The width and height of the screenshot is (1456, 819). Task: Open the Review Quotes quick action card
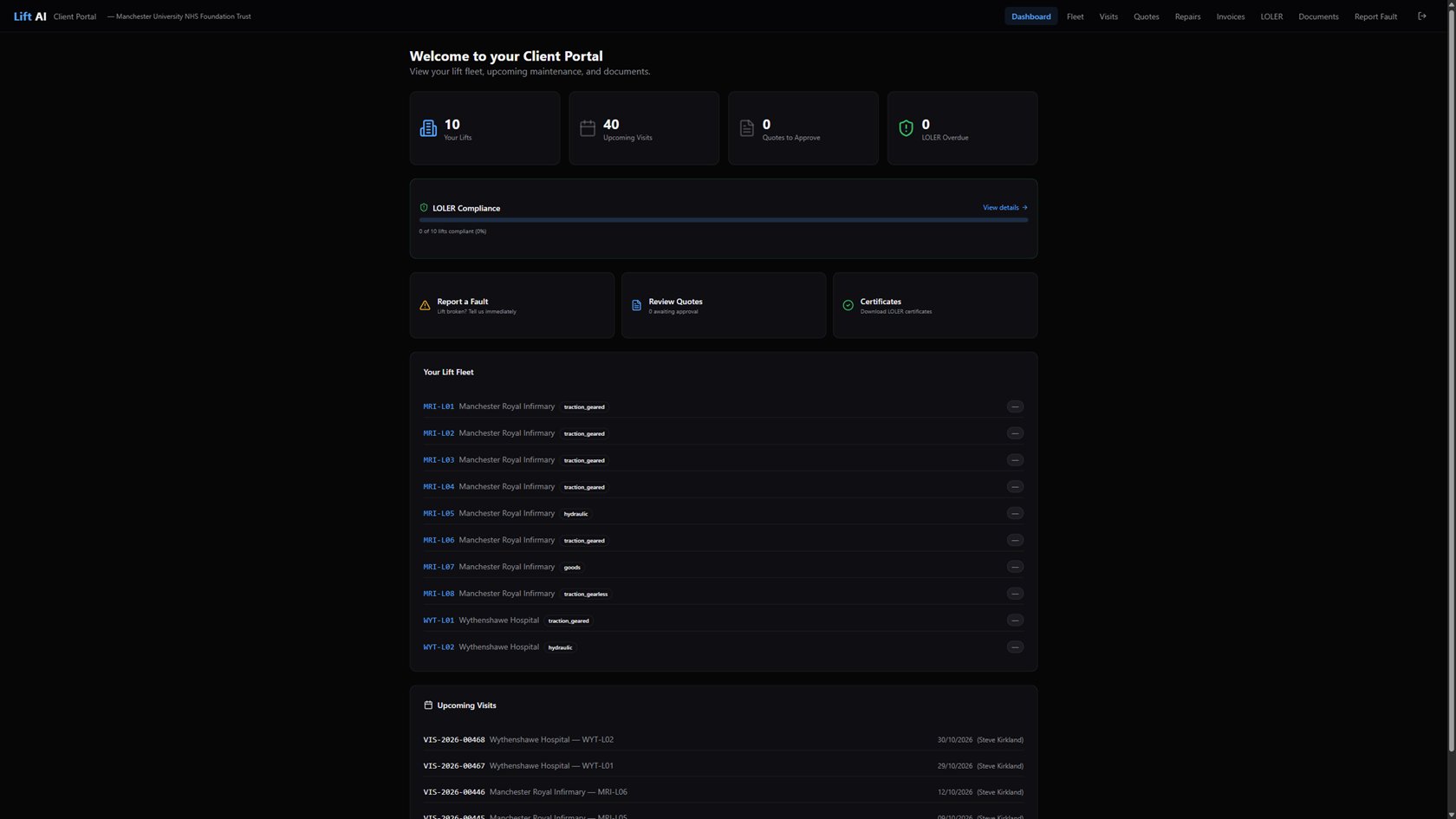(724, 305)
